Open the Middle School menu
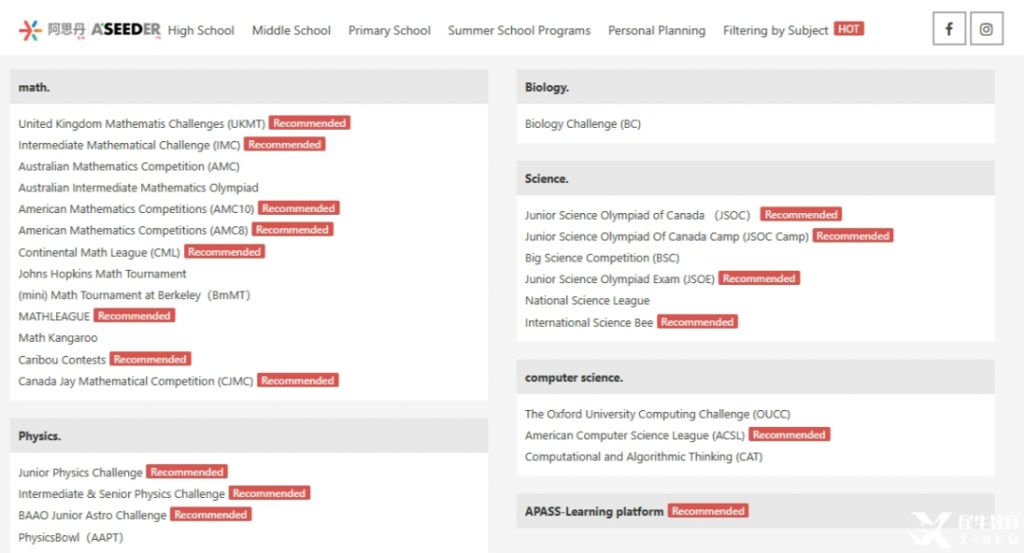The width and height of the screenshot is (1024, 553). pyautogui.click(x=291, y=31)
